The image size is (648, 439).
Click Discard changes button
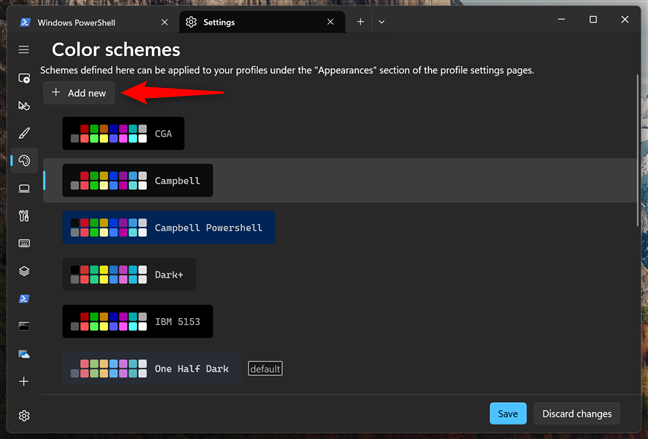[x=577, y=413]
